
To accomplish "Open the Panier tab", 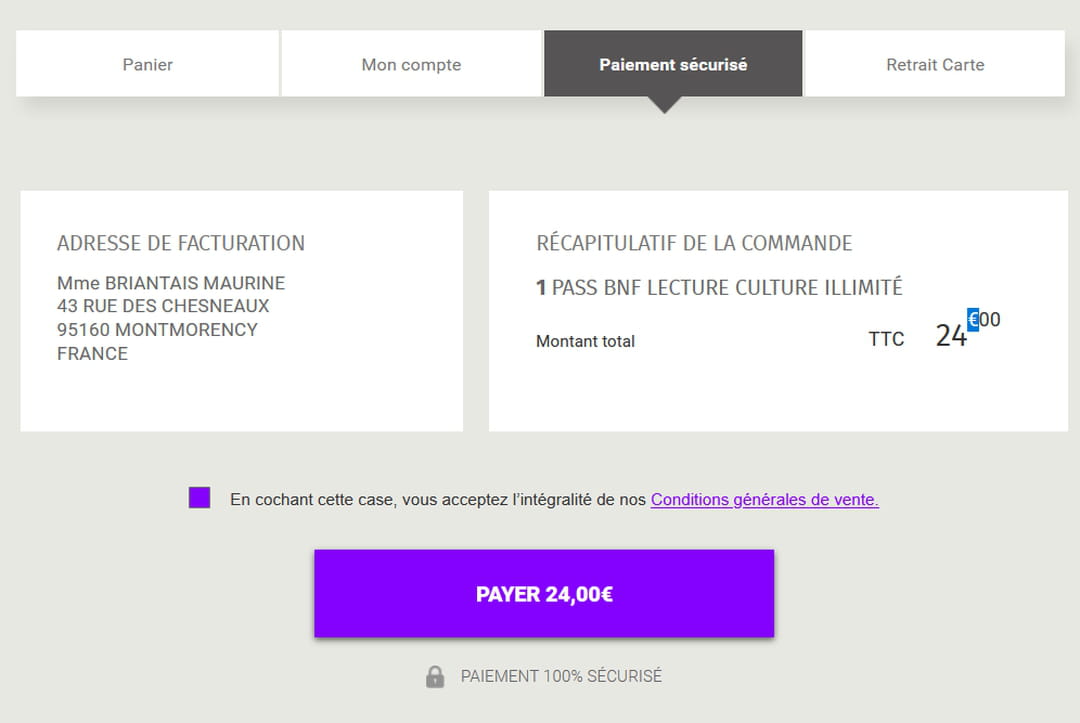I will click(x=148, y=64).
